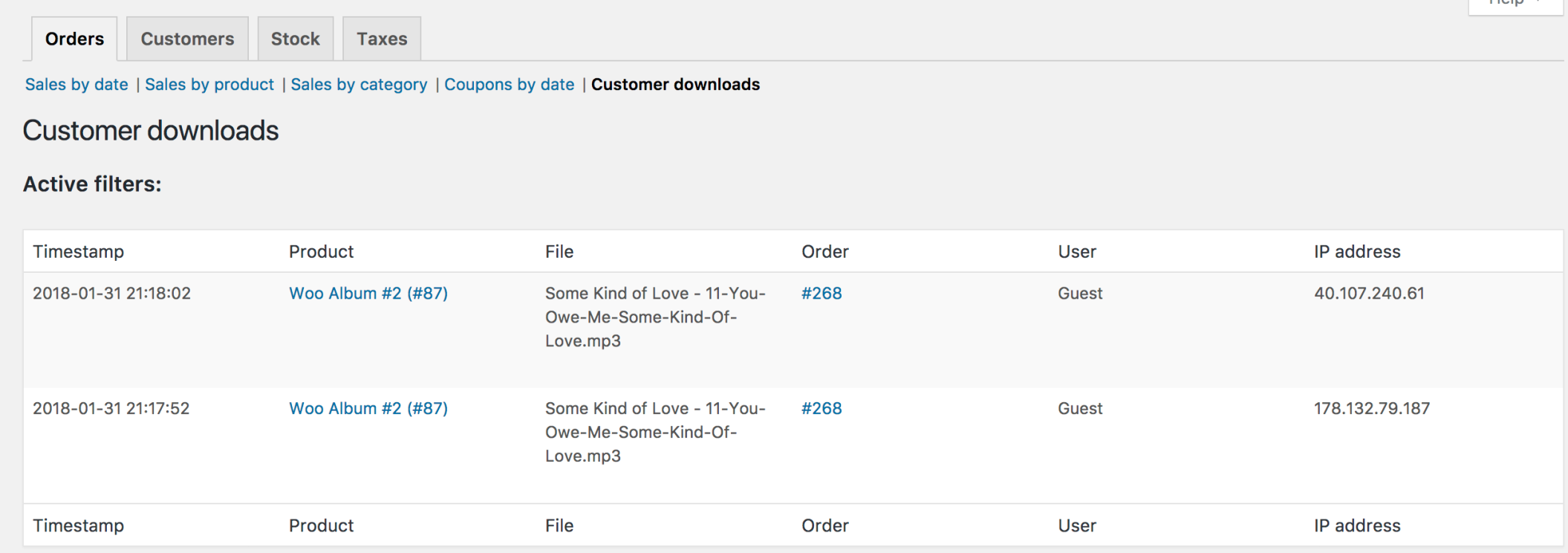The width and height of the screenshot is (1568, 553).
Task: Open the Coupons by date report
Action: (509, 84)
